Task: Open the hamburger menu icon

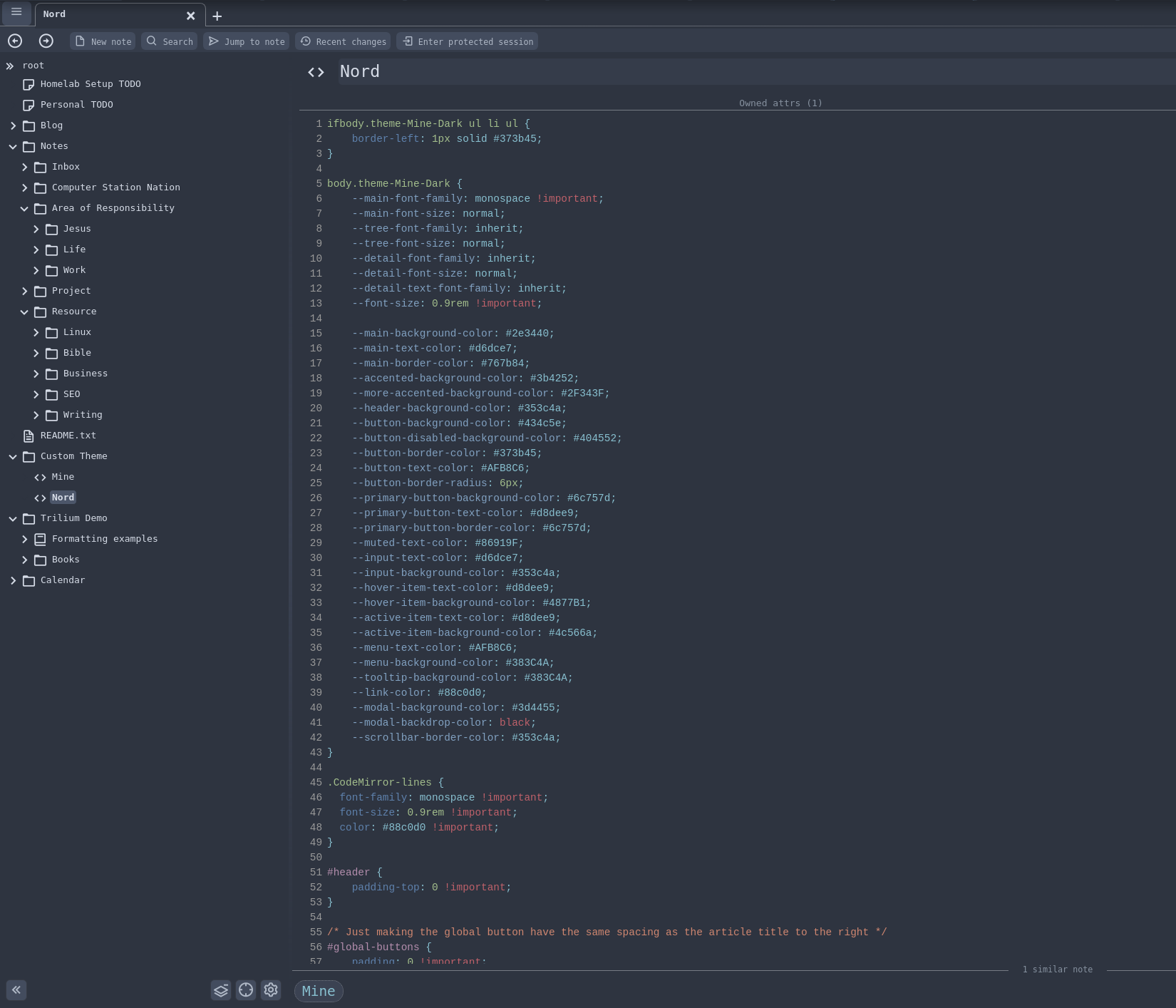Action: coord(16,12)
